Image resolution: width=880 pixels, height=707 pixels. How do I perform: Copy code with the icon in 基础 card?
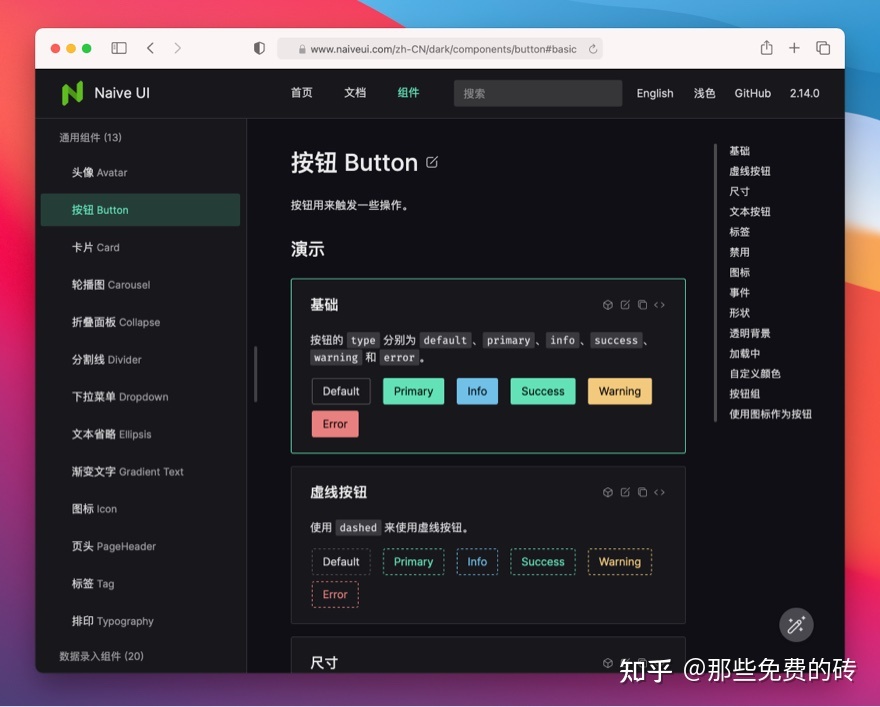643,305
